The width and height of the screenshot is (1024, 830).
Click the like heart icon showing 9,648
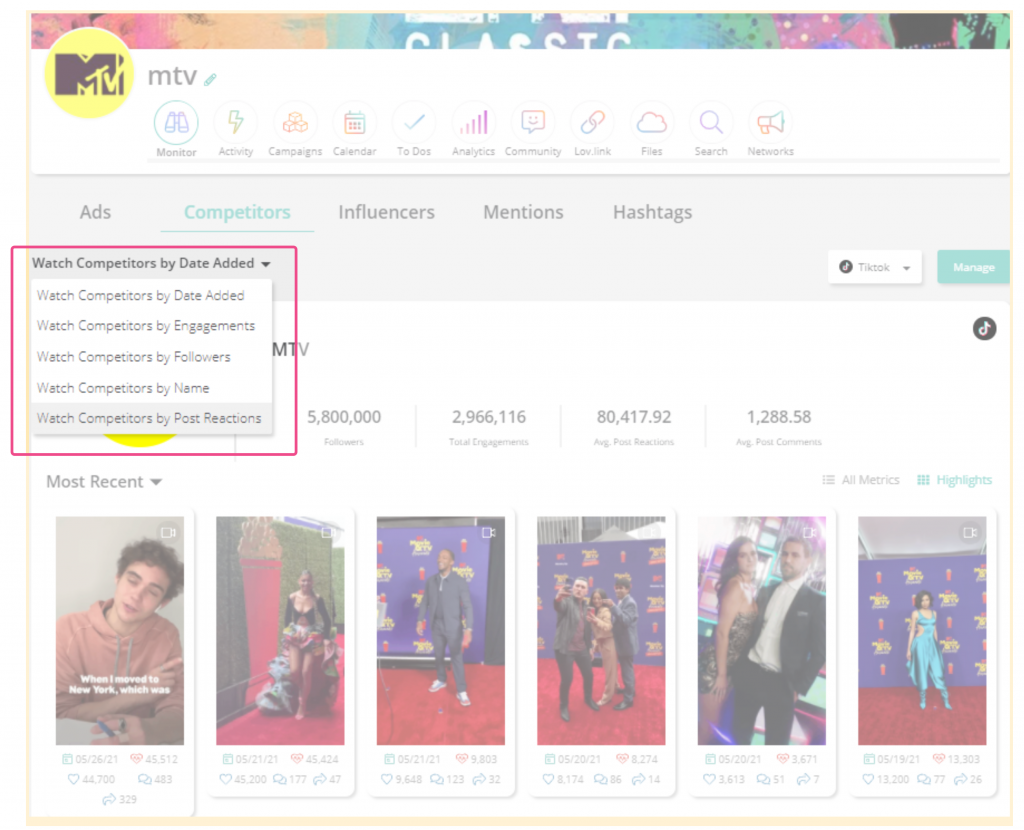coord(387,779)
